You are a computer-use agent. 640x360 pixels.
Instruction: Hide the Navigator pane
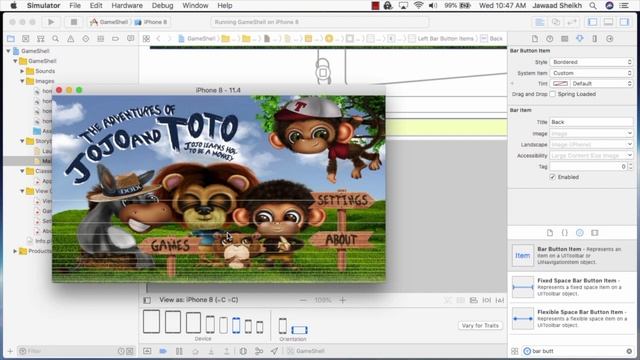[592, 22]
